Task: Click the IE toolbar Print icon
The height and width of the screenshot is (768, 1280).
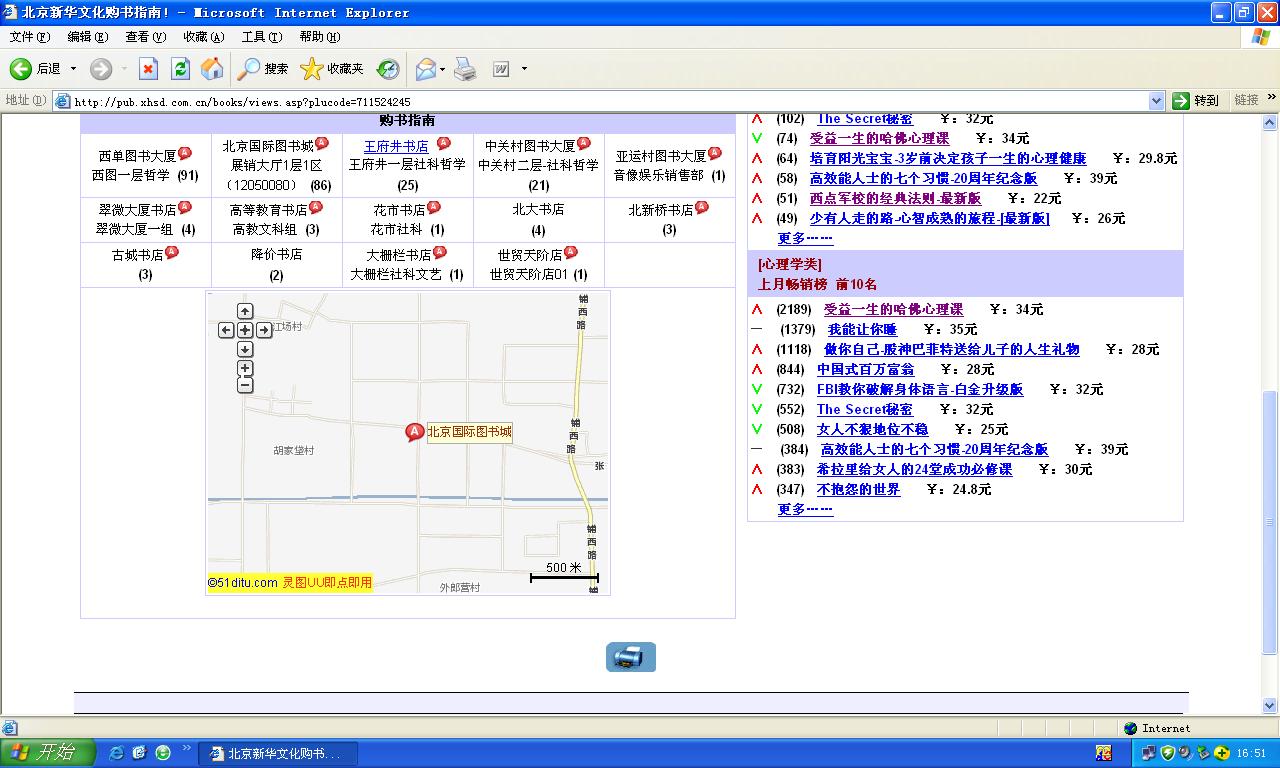Action: (x=465, y=69)
